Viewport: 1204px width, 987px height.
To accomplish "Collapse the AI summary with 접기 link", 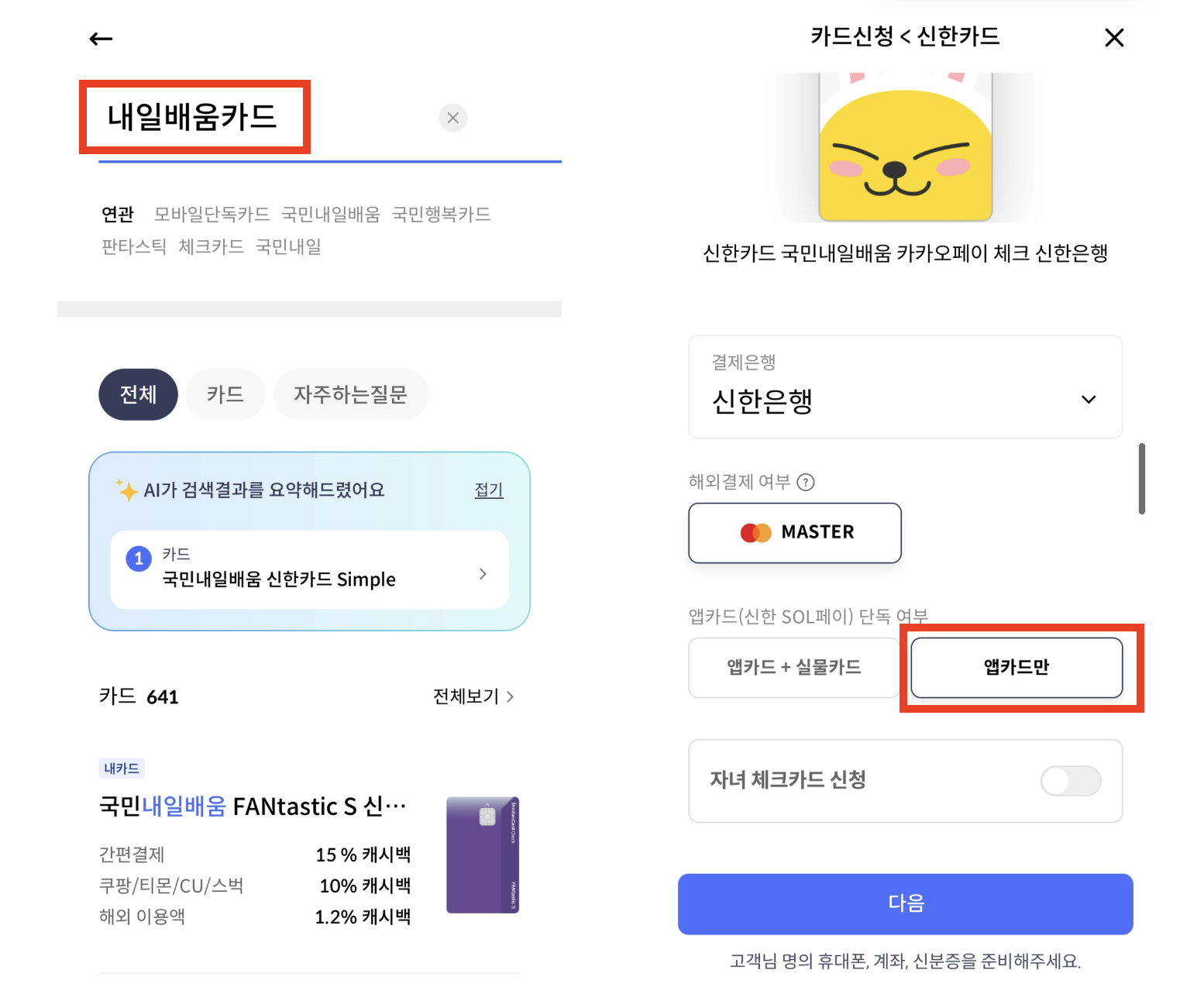I will 489,490.
